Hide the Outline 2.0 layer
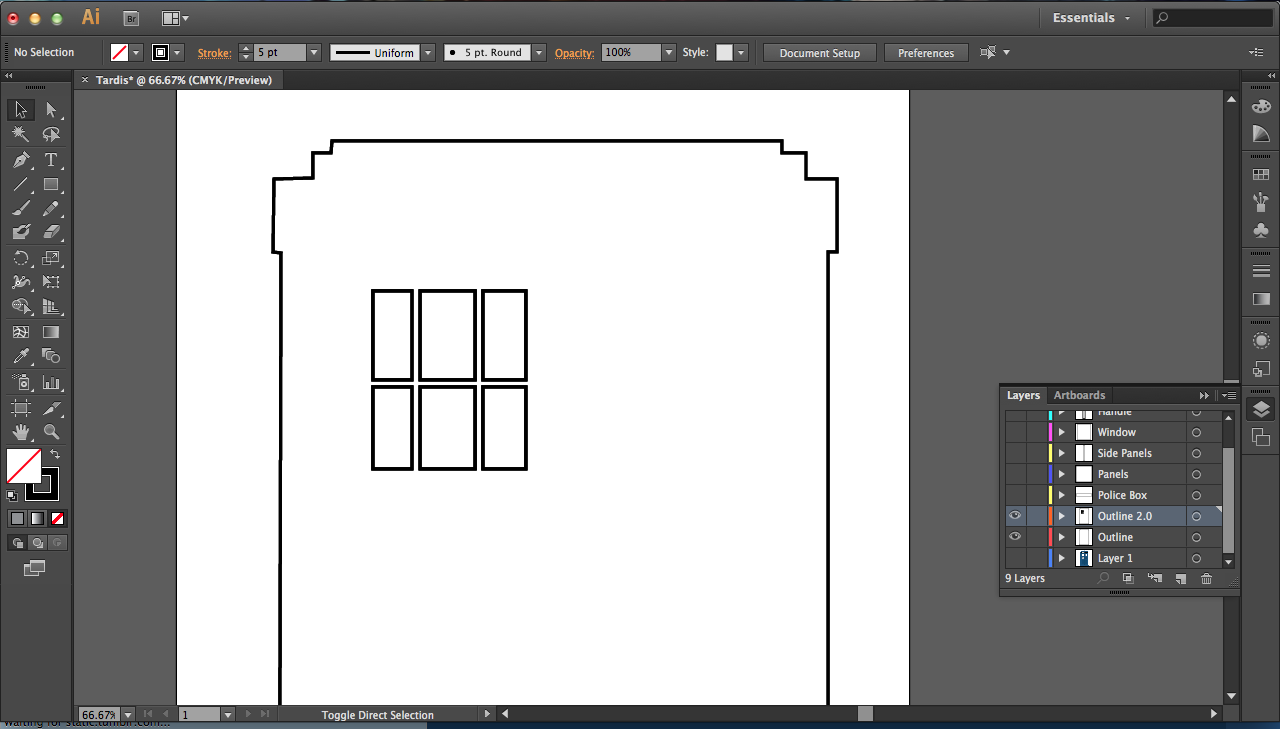Screen dimensions: 1280x729 pyautogui.click(x=1015, y=516)
